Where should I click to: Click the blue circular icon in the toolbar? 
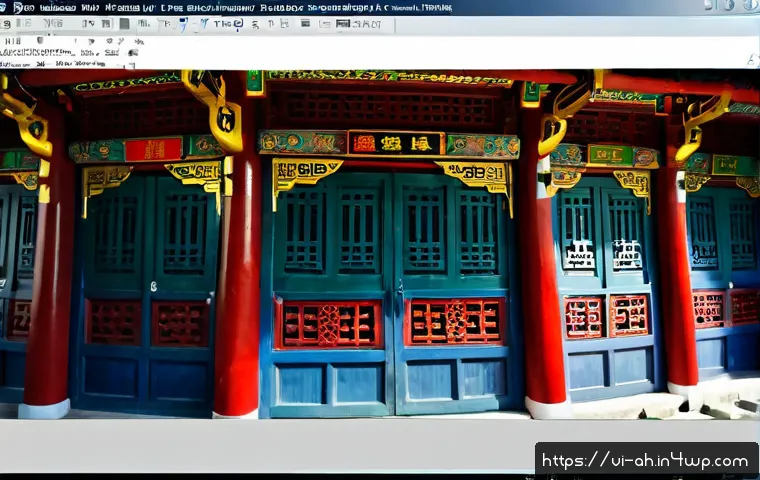(x=238, y=24)
